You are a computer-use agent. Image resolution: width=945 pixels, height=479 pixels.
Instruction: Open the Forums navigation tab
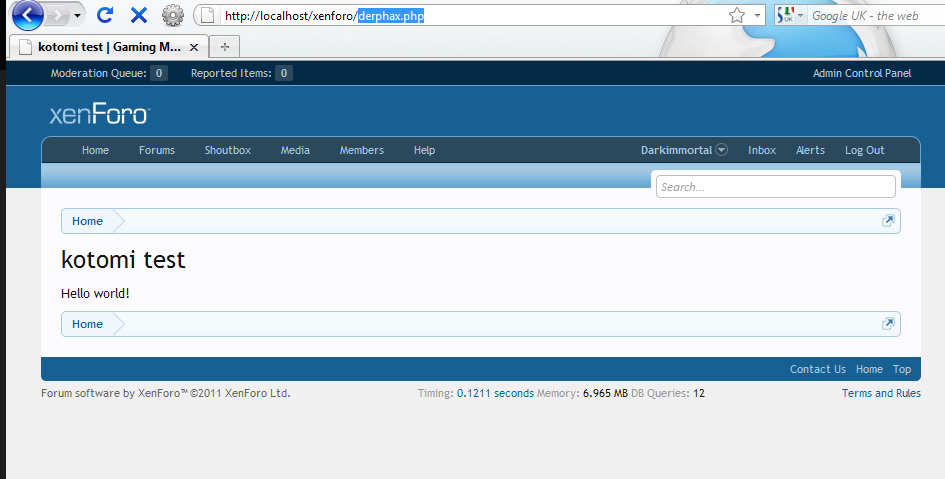(x=156, y=150)
